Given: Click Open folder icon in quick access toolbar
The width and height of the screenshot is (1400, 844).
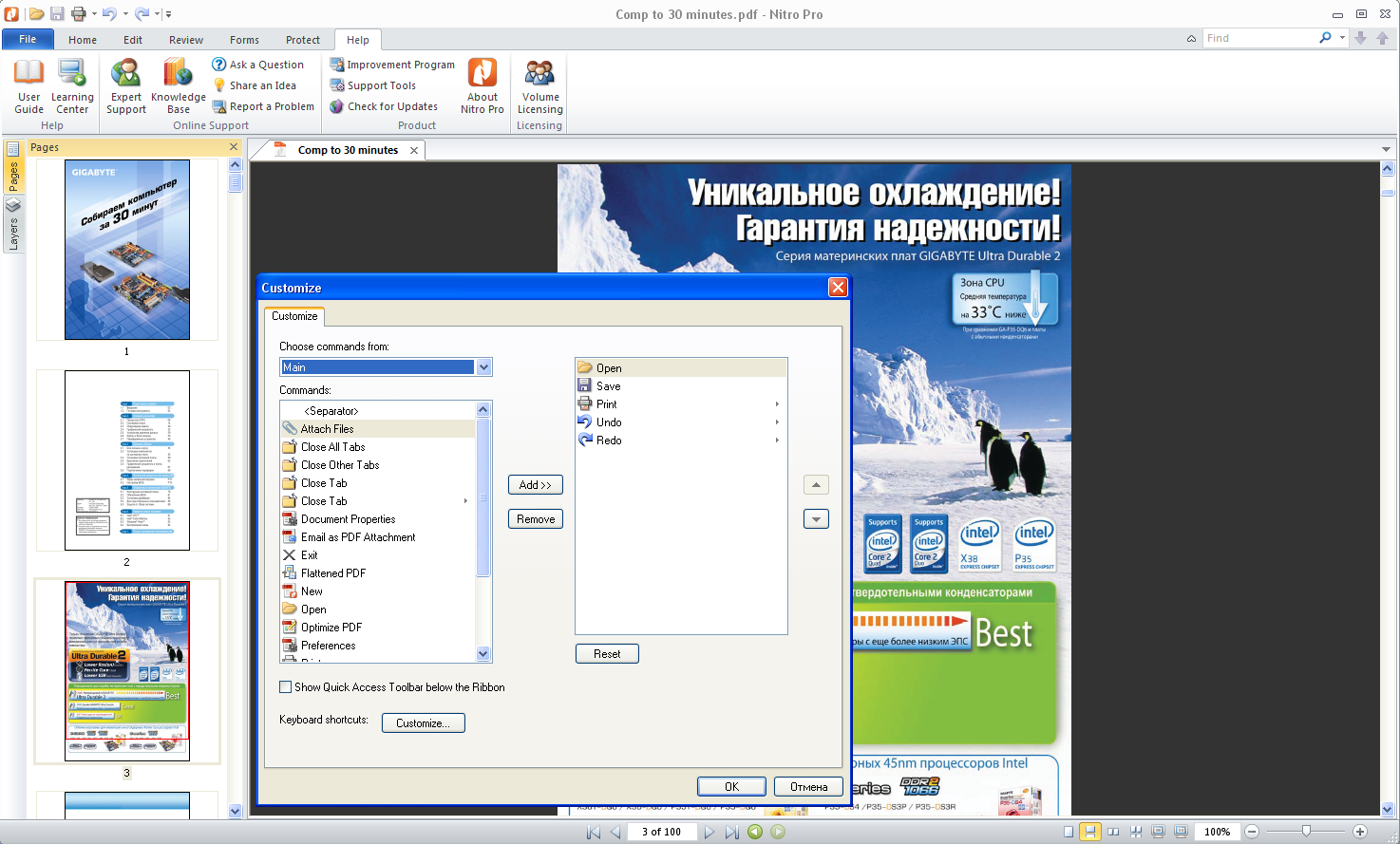Looking at the screenshot, I should 36,13.
